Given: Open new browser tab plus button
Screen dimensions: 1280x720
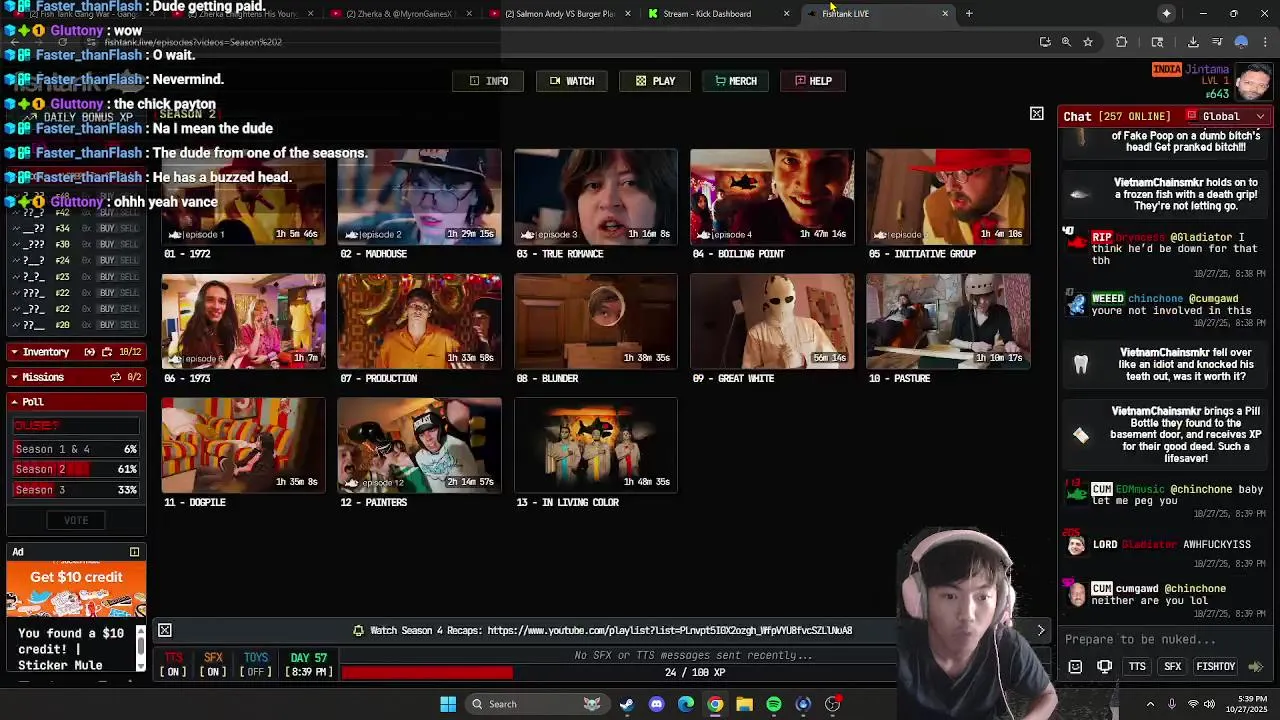Looking at the screenshot, I should pyautogui.click(x=969, y=14).
